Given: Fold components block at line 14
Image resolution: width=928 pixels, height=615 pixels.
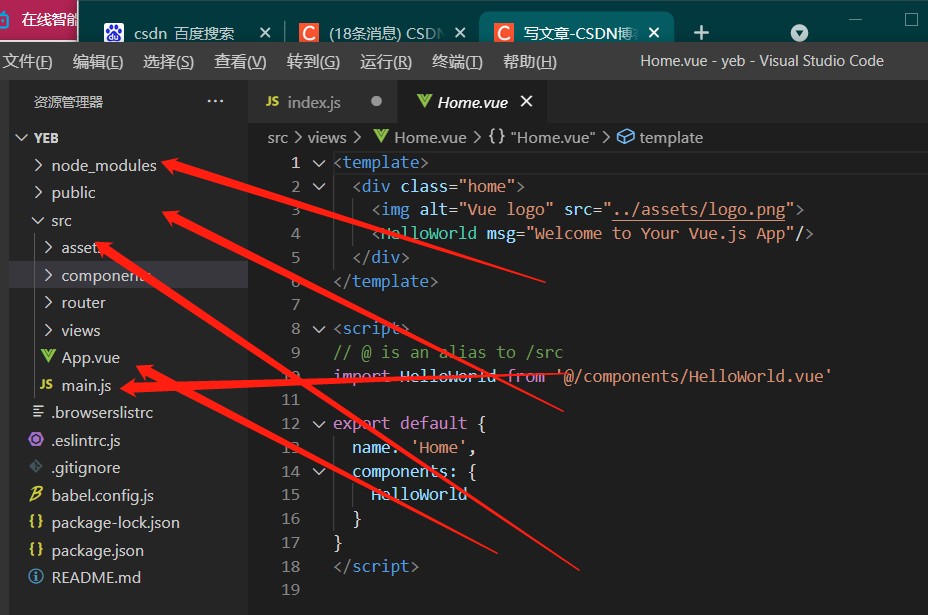Looking at the screenshot, I should click(319, 471).
